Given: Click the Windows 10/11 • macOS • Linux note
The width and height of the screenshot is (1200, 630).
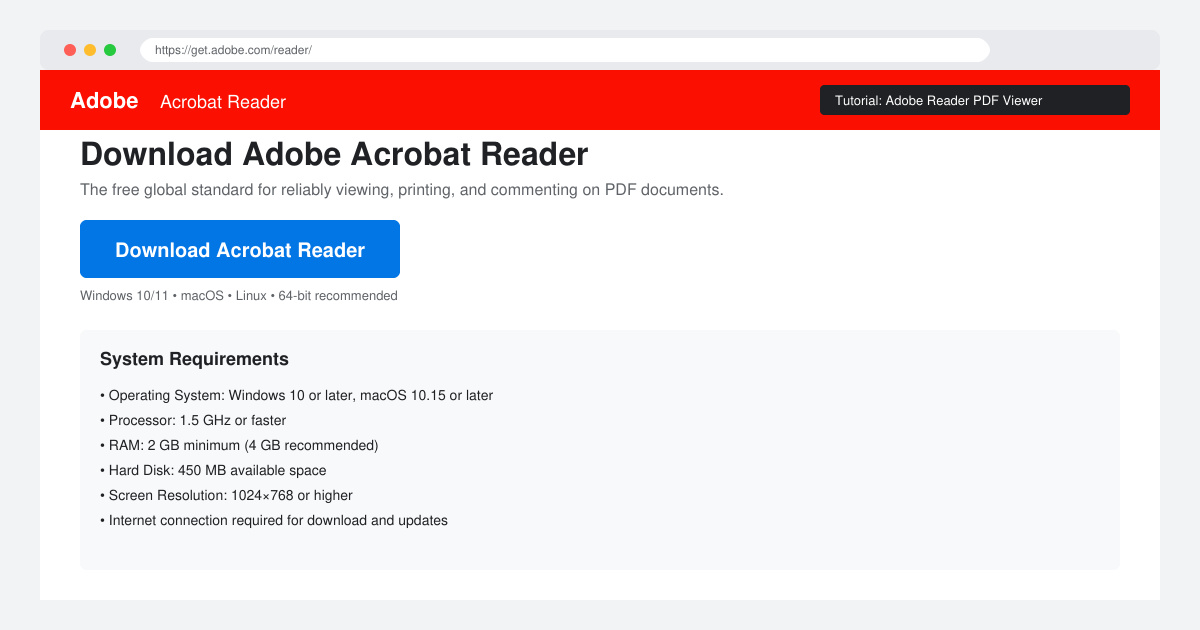Looking at the screenshot, I should tap(239, 296).
